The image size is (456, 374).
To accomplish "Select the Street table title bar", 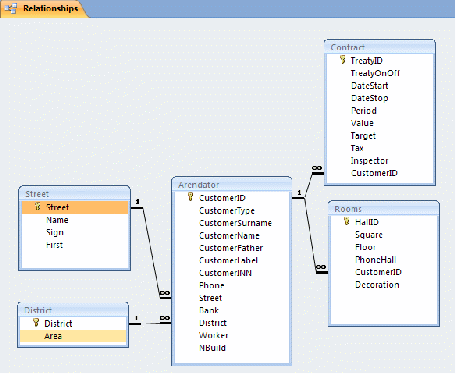I will click(74, 194).
